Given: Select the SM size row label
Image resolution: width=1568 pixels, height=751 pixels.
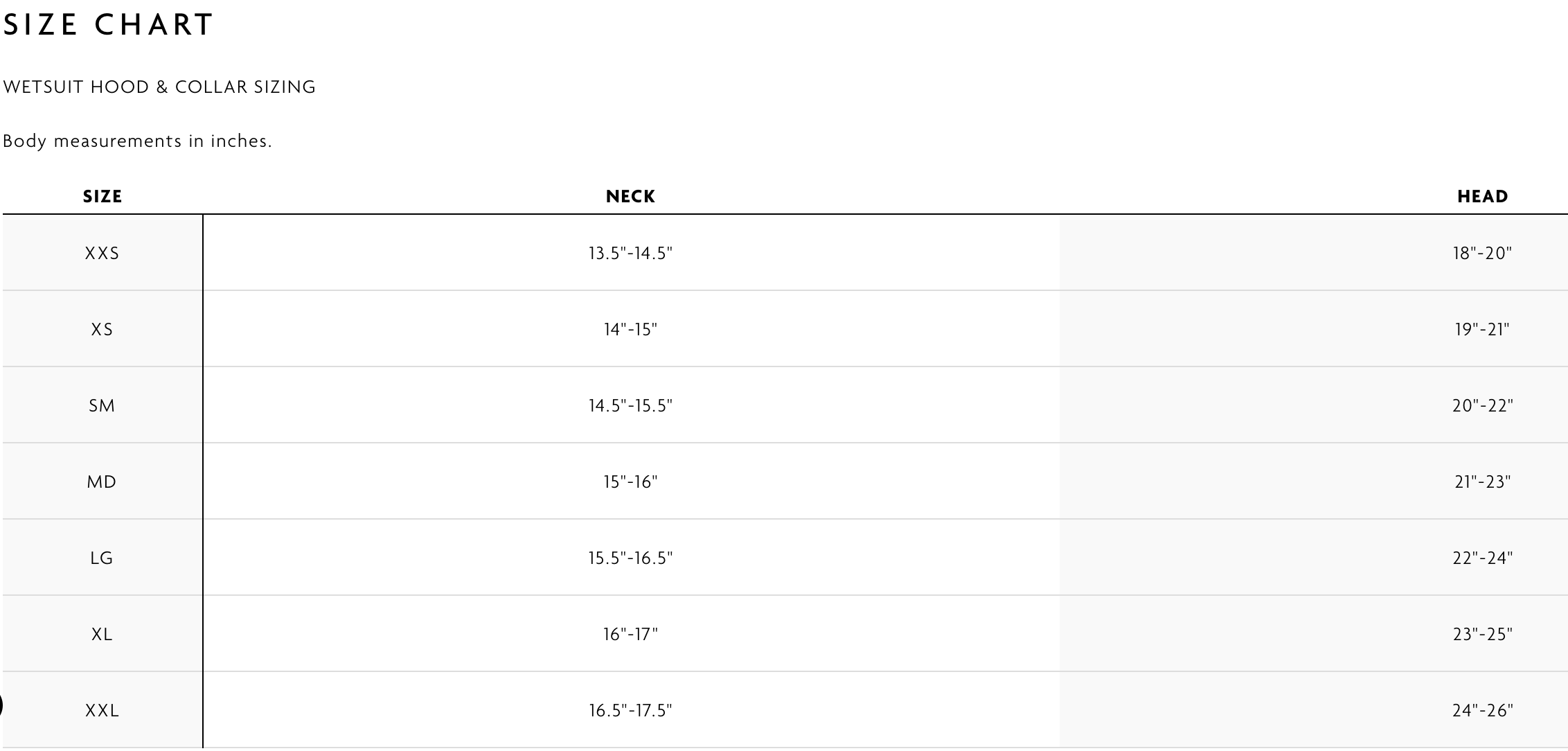Looking at the screenshot, I should (103, 406).
